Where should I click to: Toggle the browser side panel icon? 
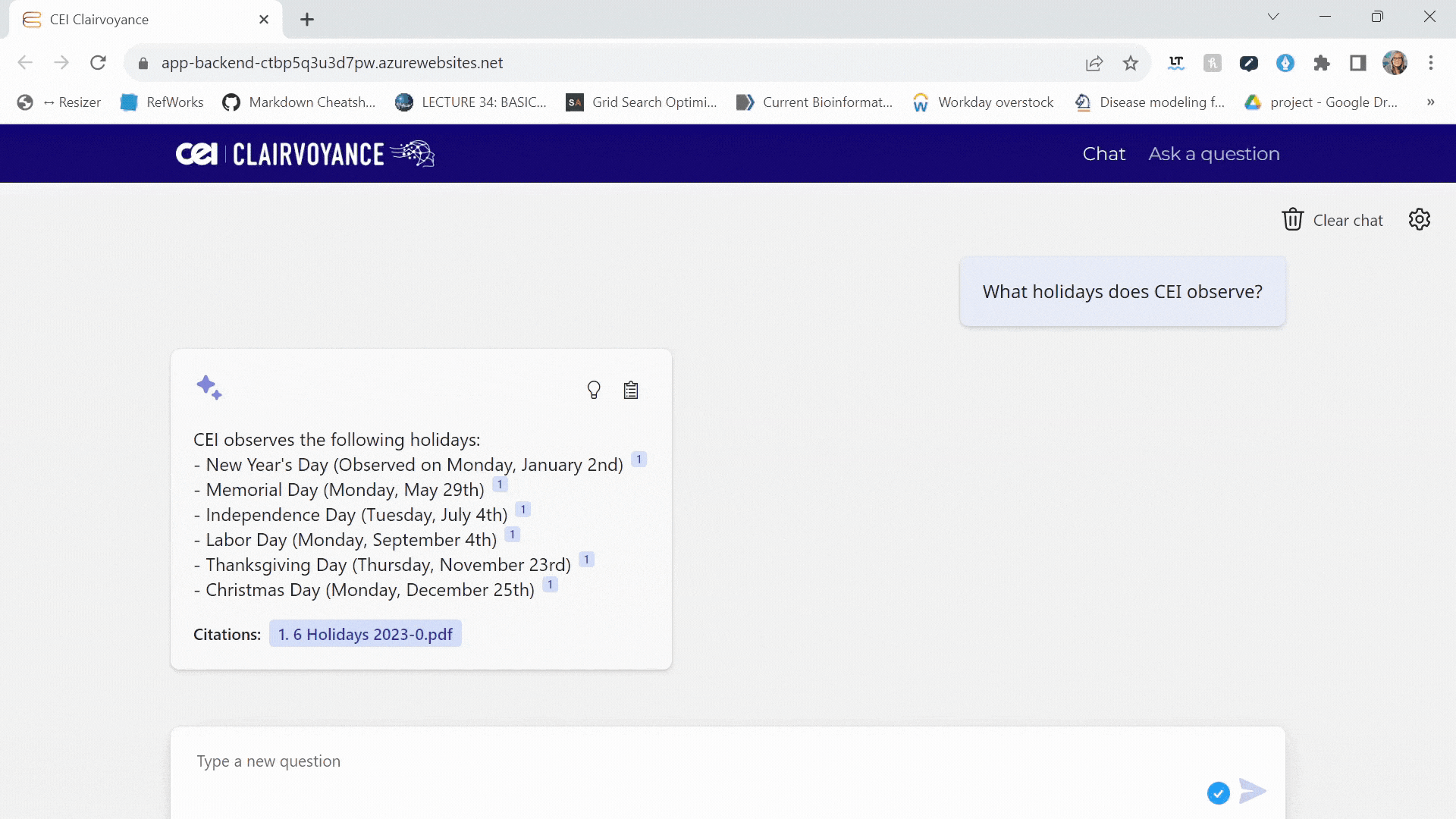(1358, 63)
